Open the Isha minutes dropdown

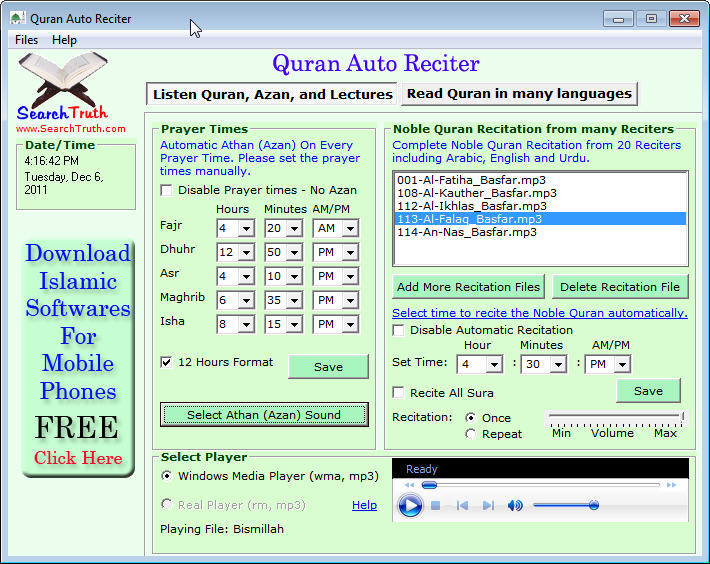click(294, 325)
